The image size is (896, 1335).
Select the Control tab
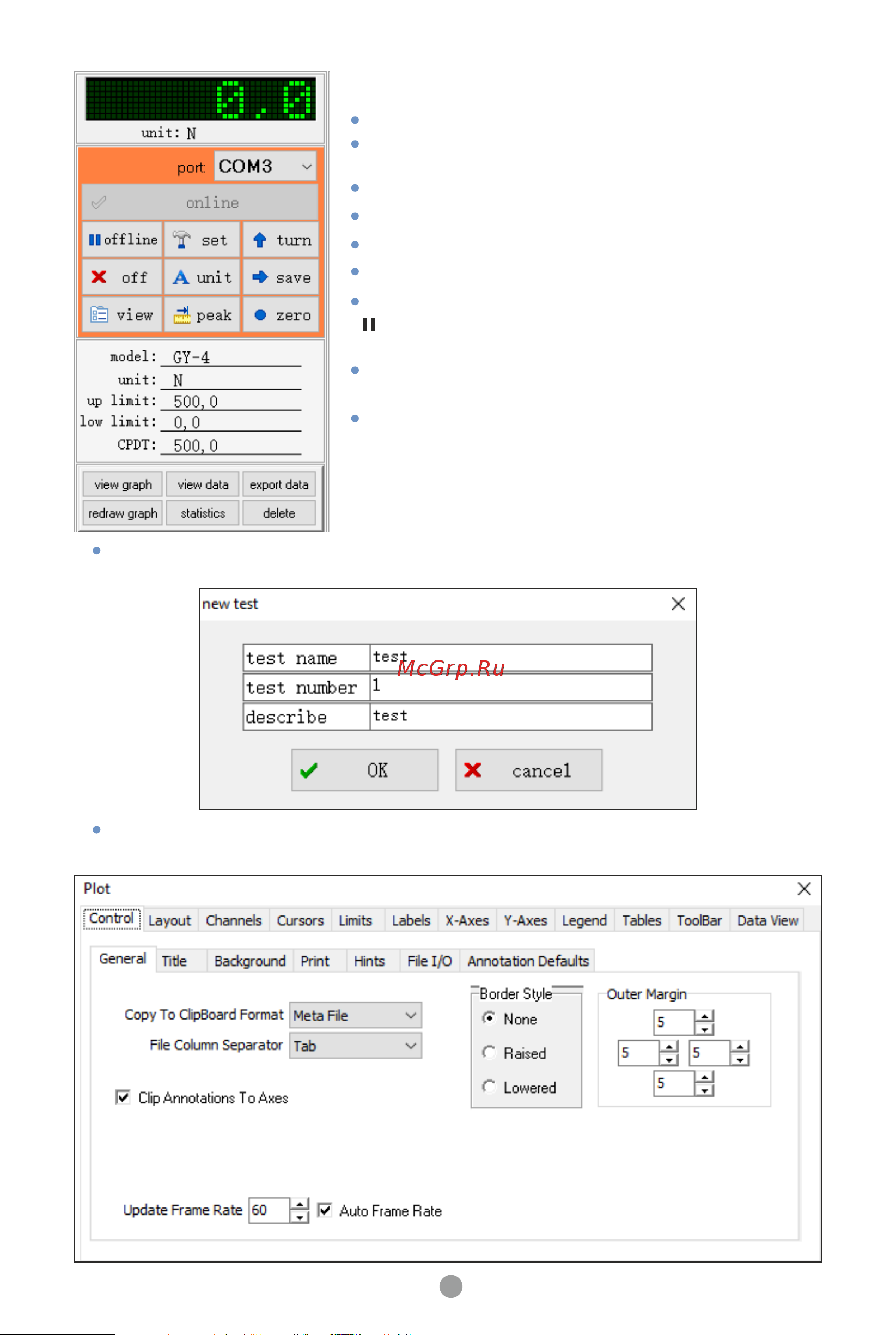[112, 918]
